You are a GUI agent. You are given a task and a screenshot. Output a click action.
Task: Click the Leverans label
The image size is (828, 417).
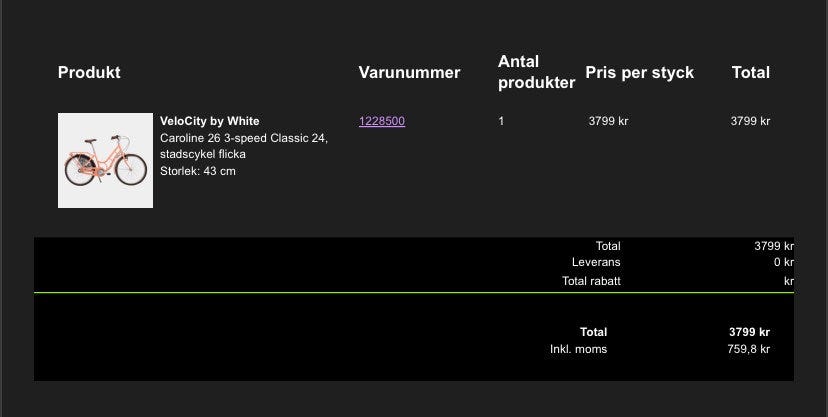pyautogui.click(x=596, y=263)
